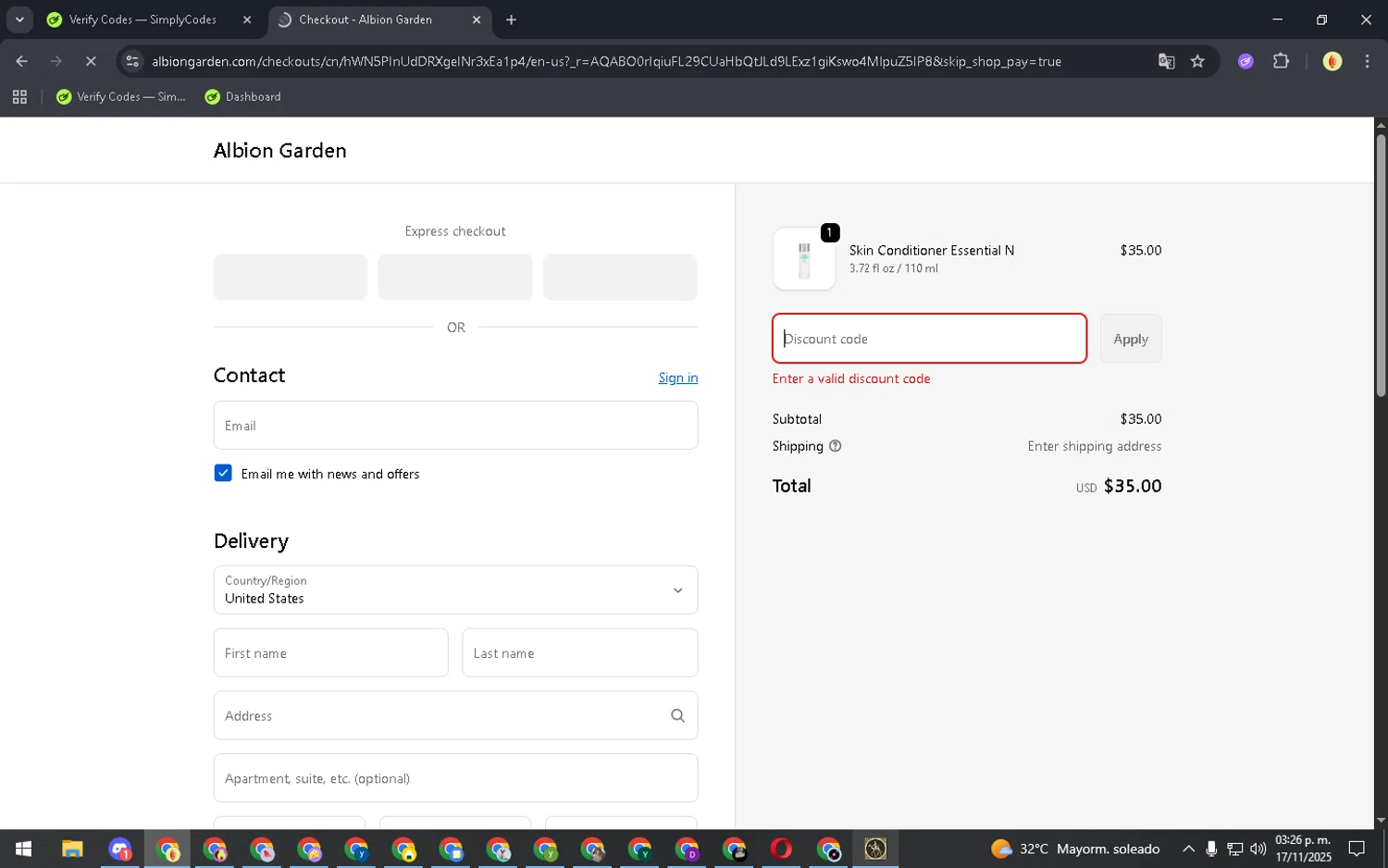Open the apps grid in bookmarks bar
Viewport: 1388px width, 868px height.
[x=19, y=96]
